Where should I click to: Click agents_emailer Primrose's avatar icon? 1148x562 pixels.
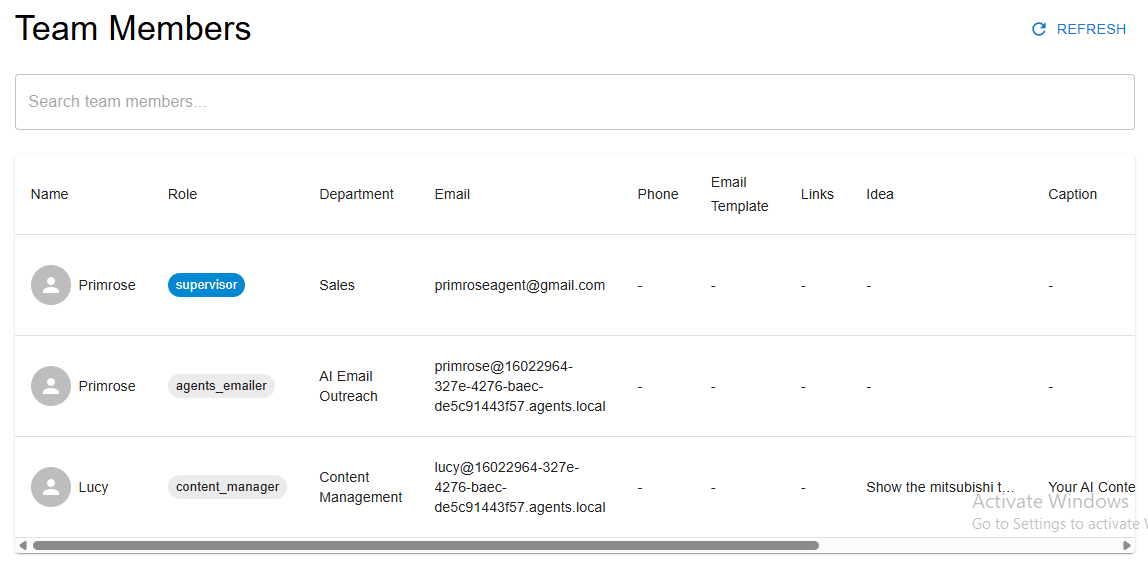(x=51, y=386)
